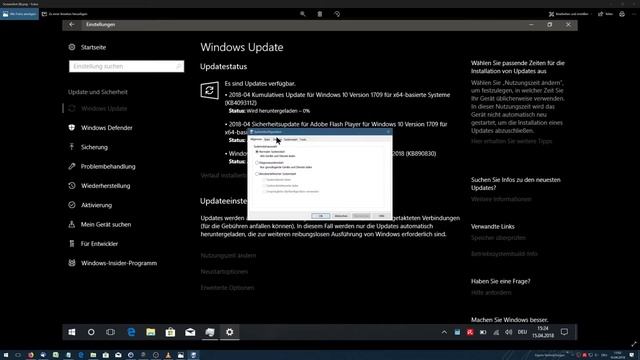Switch to Systemstart tab in the dialog
This screenshot has height=360, width=640.
[291, 140]
